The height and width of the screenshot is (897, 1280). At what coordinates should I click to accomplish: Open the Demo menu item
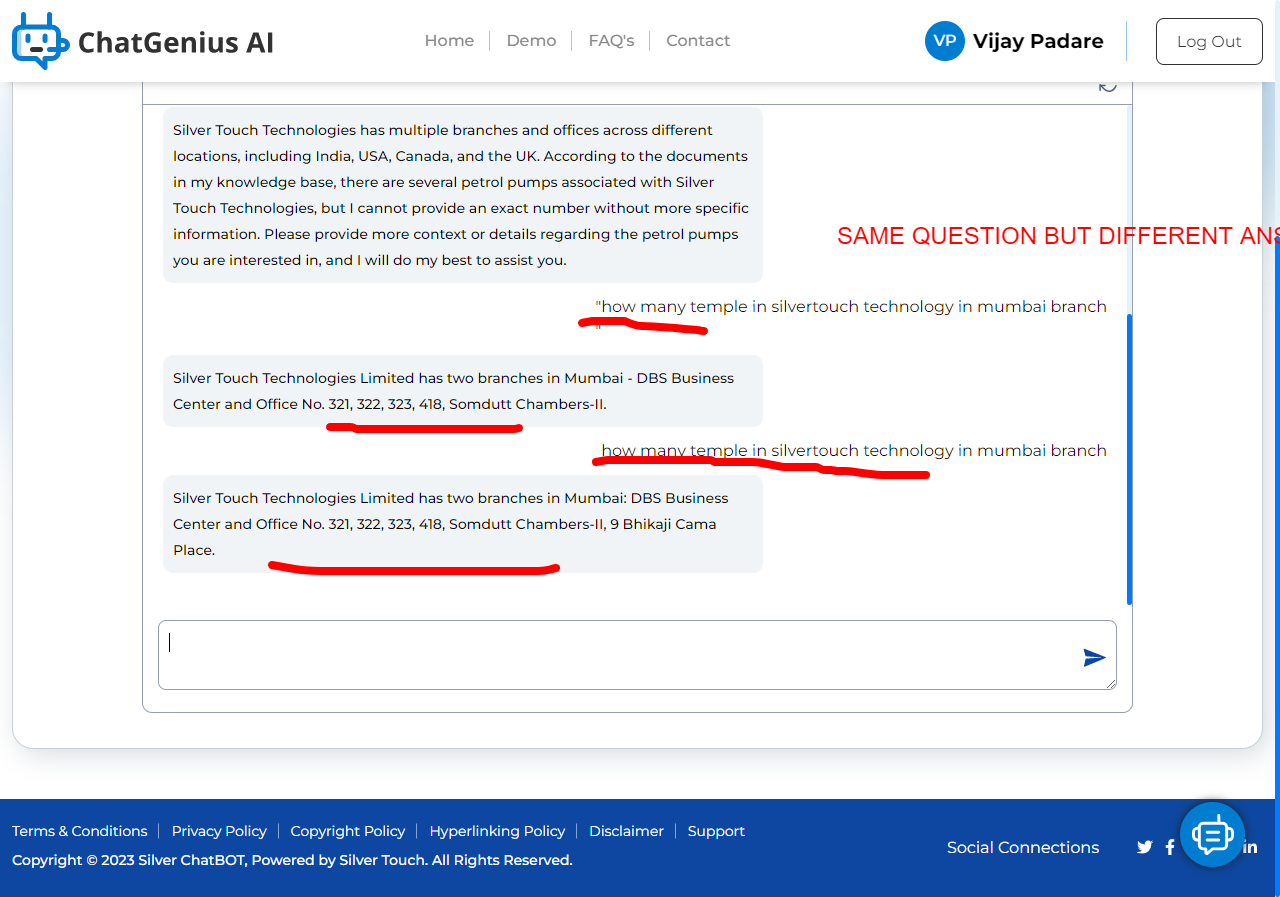[531, 41]
